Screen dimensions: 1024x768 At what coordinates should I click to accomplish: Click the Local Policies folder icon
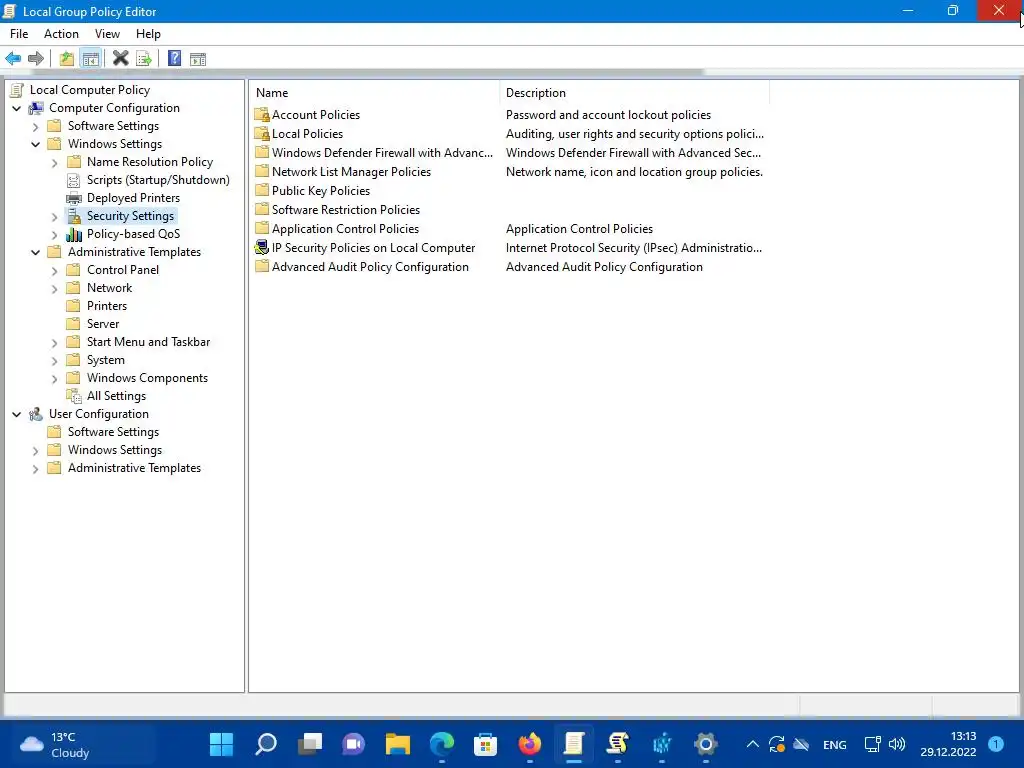(262, 134)
